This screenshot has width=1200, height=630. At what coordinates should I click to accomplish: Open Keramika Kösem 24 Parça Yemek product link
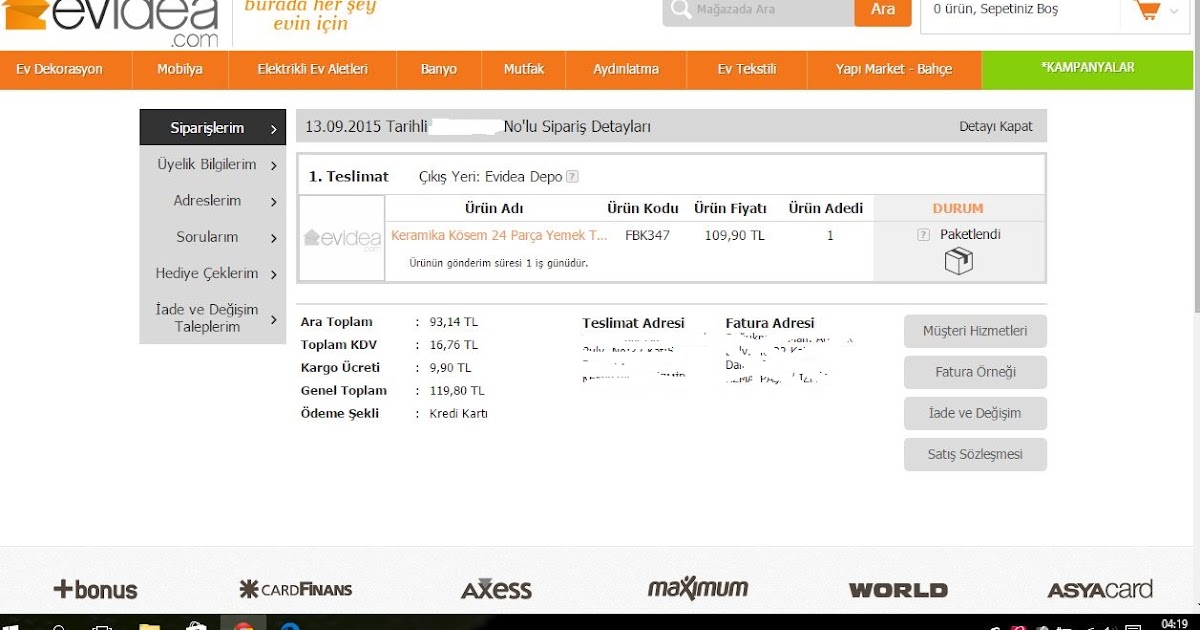pos(499,235)
